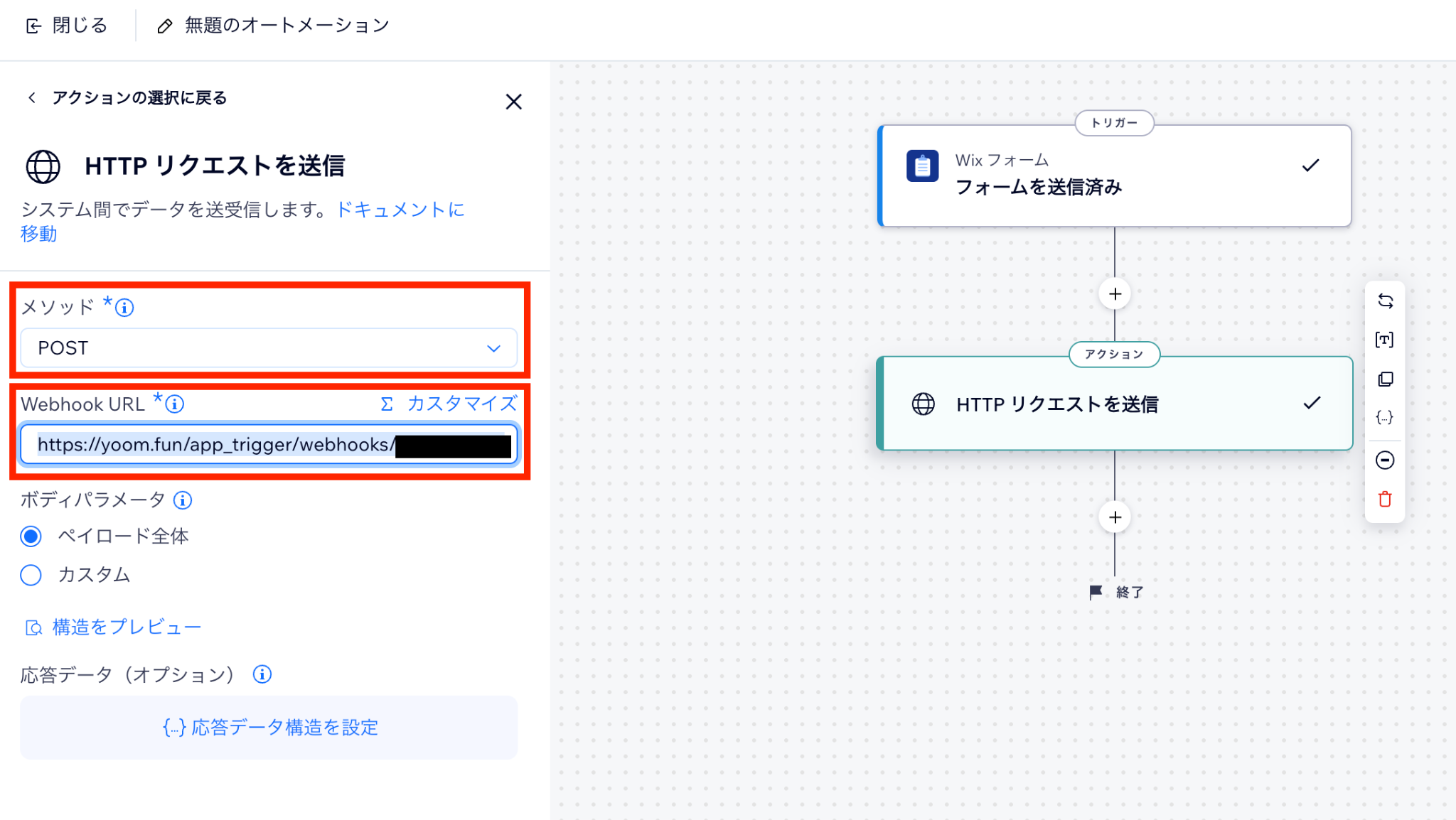Screen dimensions: 1456x820
Task: Click the info icon beside Webhook URL
Action: (x=175, y=404)
